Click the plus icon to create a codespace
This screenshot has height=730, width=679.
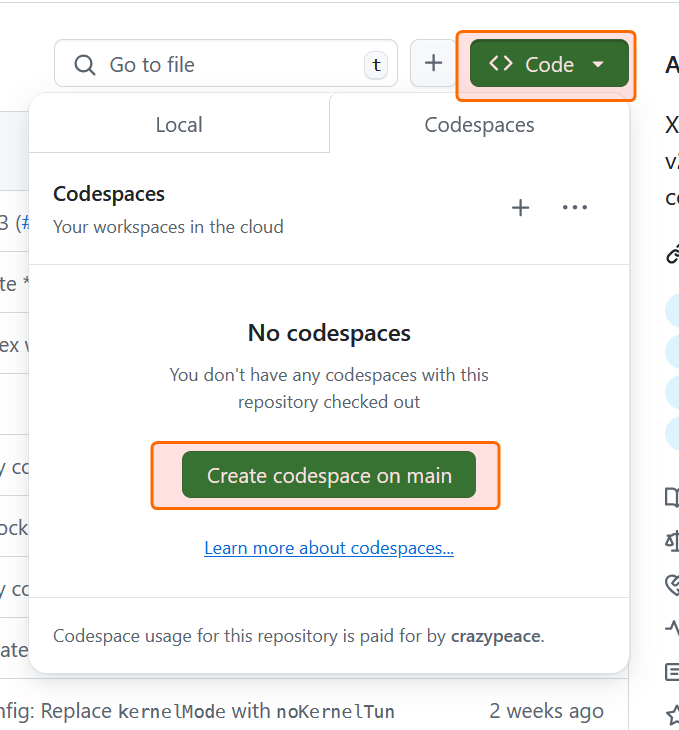[520, 208]
